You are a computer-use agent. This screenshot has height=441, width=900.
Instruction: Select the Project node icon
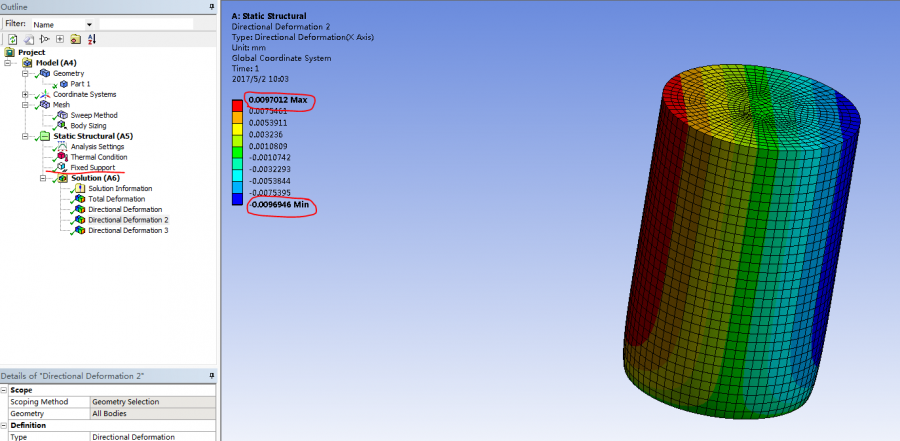(x=10, y=52)
